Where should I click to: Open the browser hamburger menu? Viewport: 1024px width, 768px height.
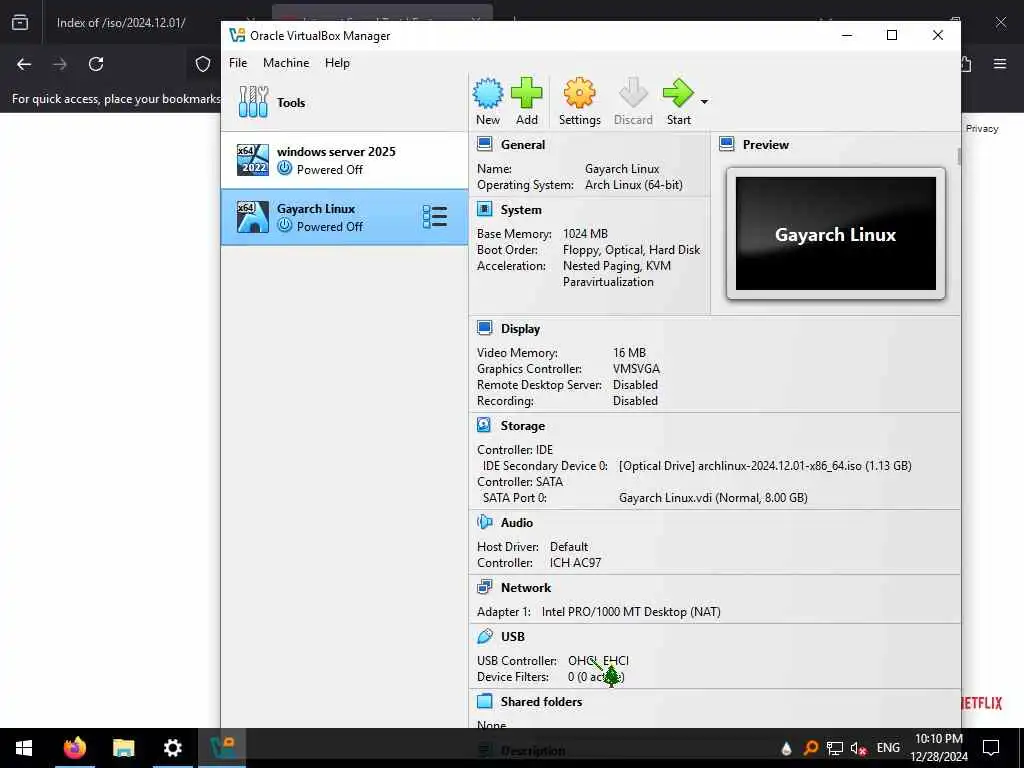tap(1000, 64)
